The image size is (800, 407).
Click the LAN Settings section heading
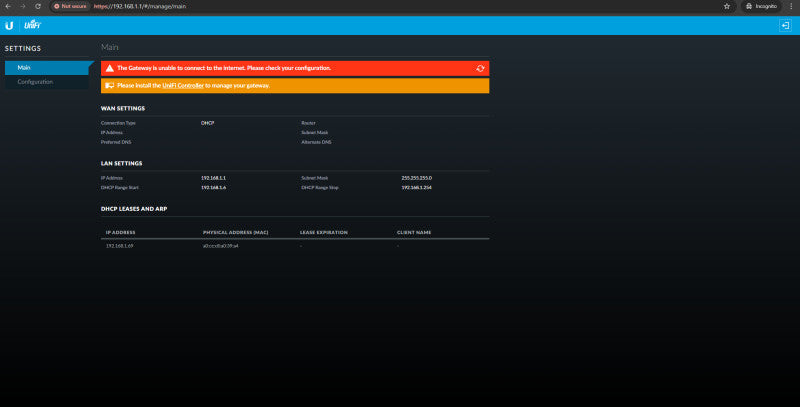tap(121, 164)
